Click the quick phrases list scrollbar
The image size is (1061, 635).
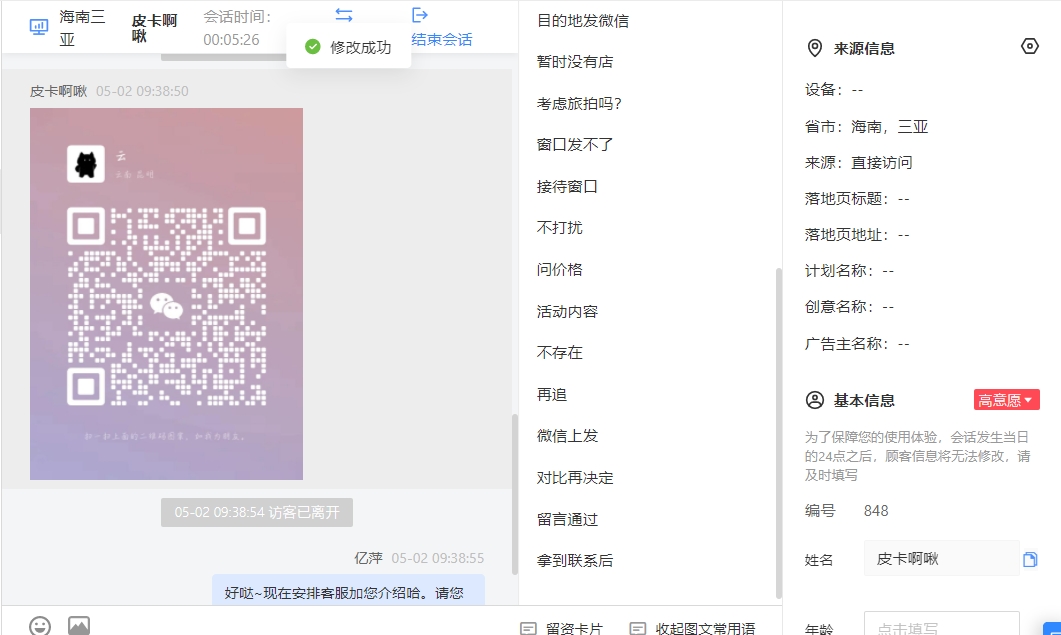(778, 433)
